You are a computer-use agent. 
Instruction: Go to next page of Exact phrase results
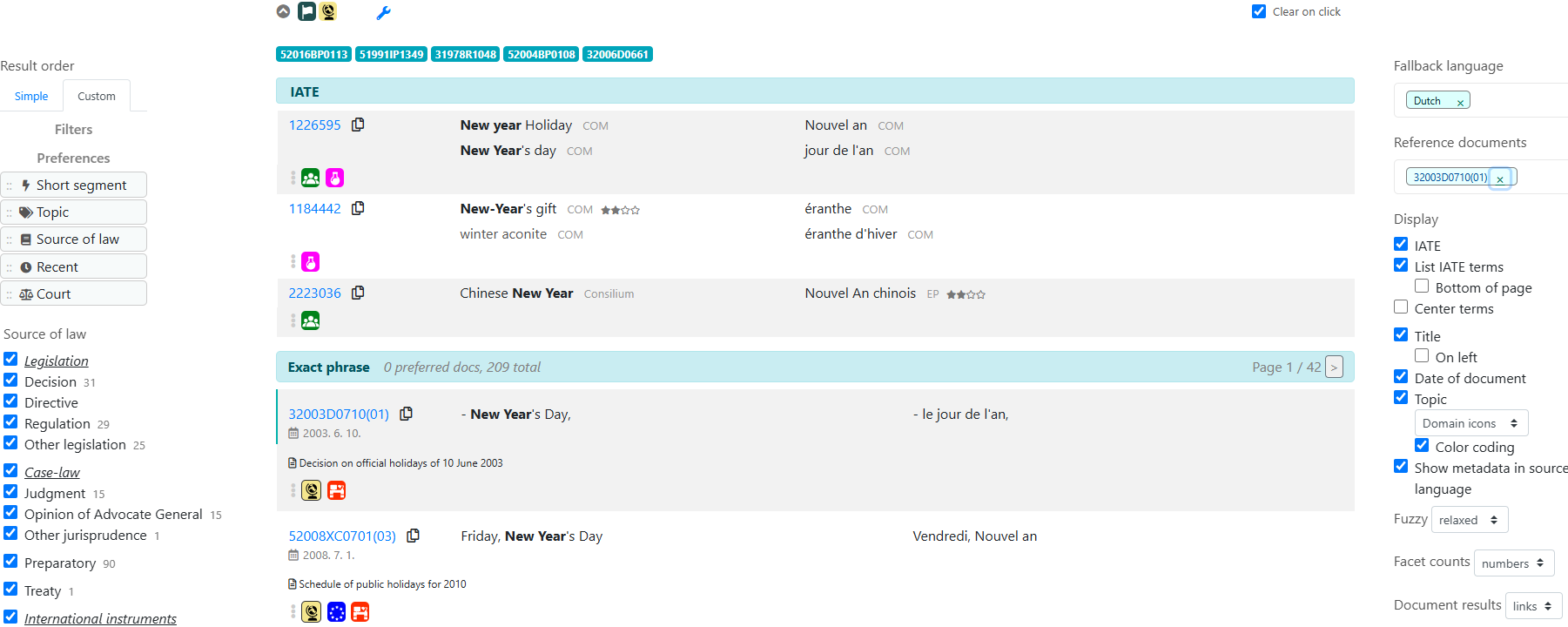tap(1333, 367)
